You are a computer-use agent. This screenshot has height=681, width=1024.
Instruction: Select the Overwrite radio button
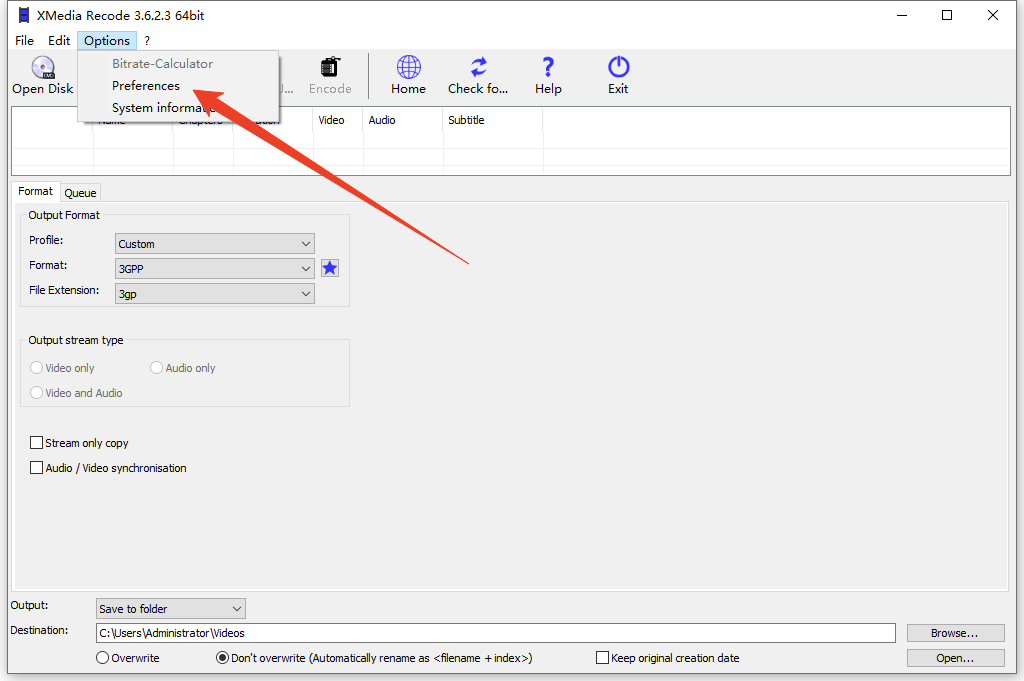102,658
